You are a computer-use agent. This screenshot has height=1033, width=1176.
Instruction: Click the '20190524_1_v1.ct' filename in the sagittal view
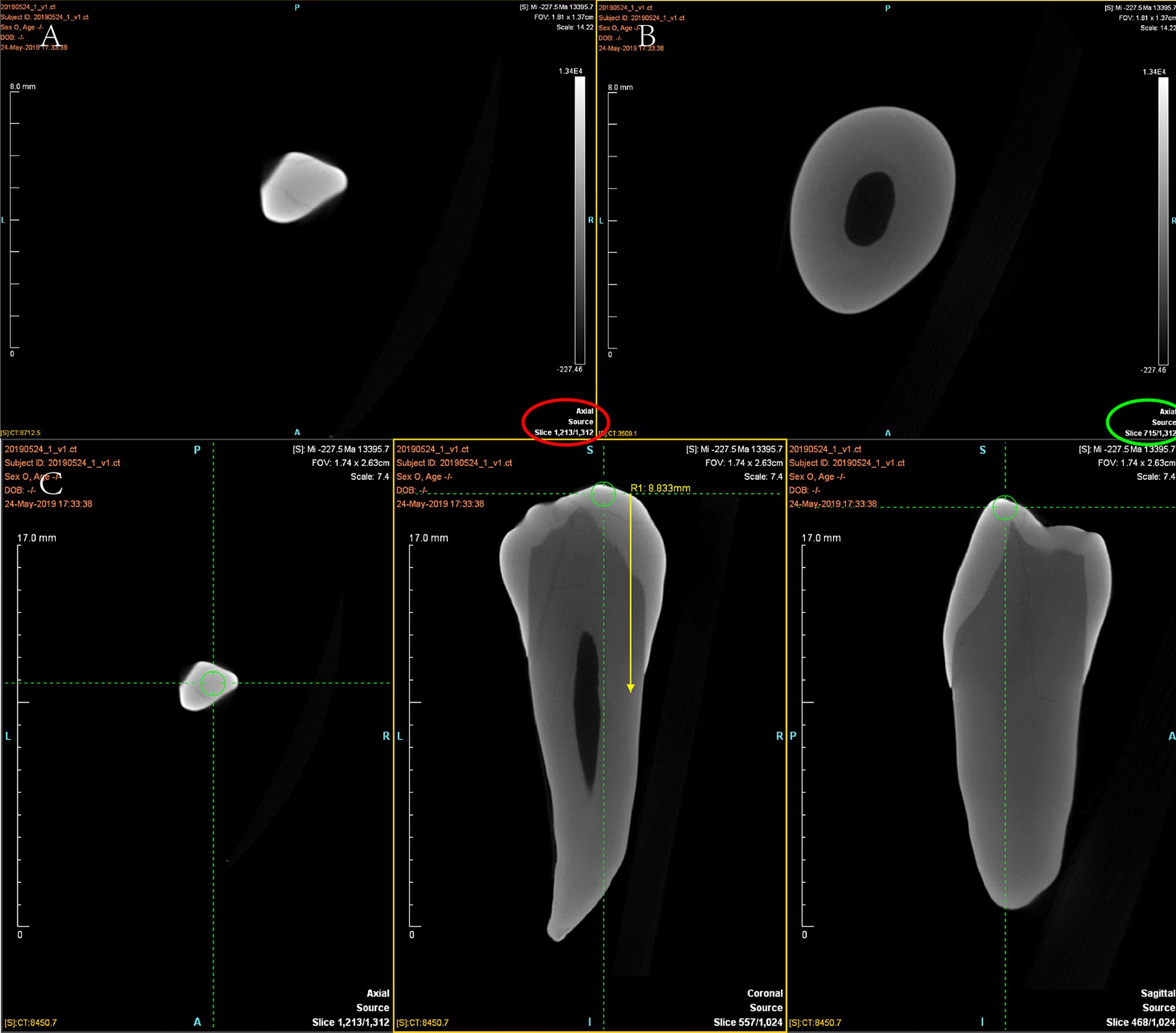click(x=825, y=449)
